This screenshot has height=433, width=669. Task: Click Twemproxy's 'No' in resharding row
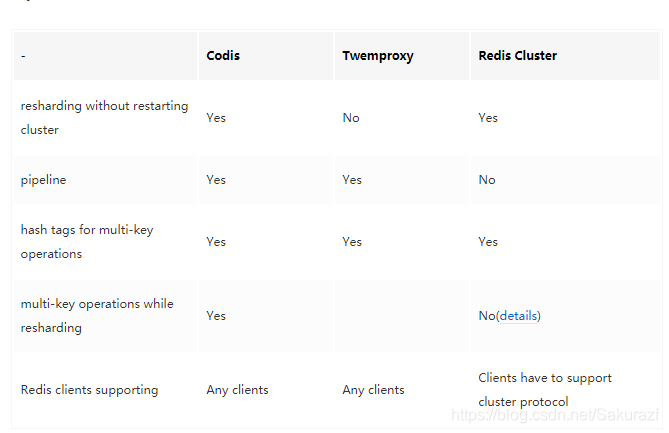pyautogui.click(x=351, y=118)
